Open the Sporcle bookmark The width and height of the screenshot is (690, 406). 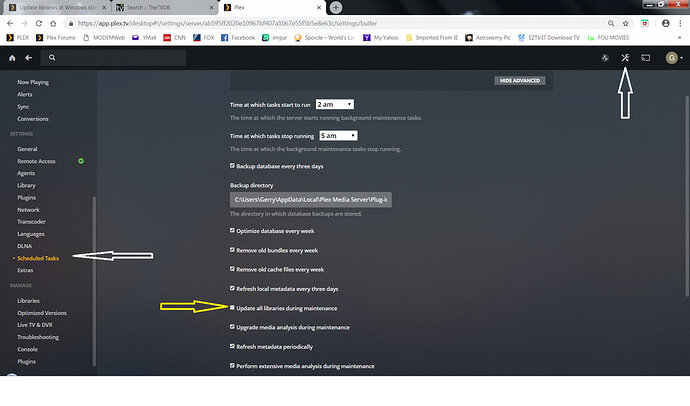(324, 38)
